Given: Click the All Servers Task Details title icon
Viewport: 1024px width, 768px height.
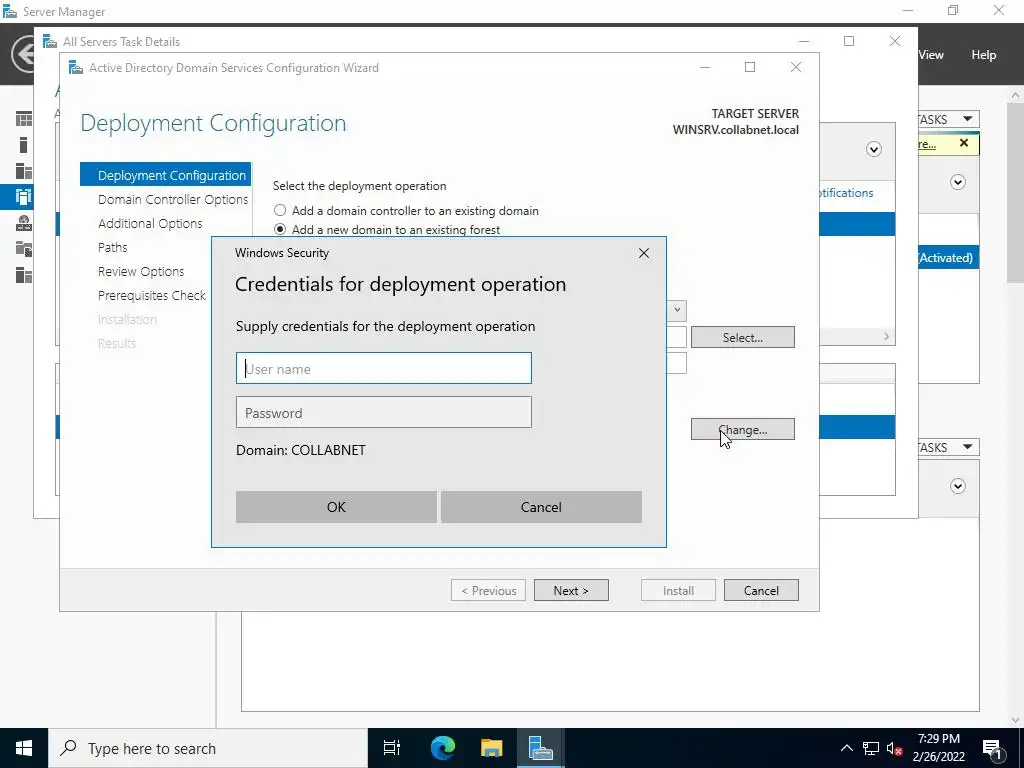Looking at the screenshot, I should [x=50, y=42].
